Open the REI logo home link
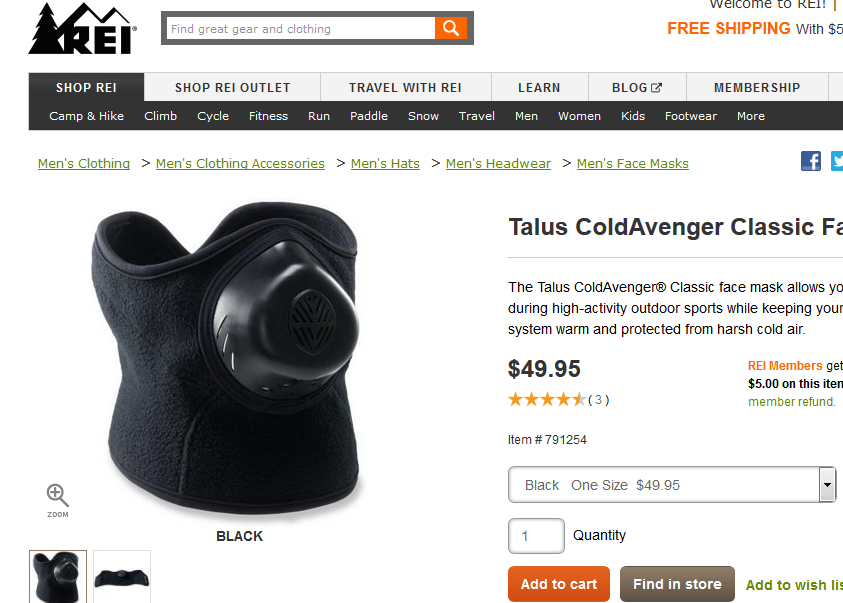Screen dimensions: 843x603 point(82,28)
